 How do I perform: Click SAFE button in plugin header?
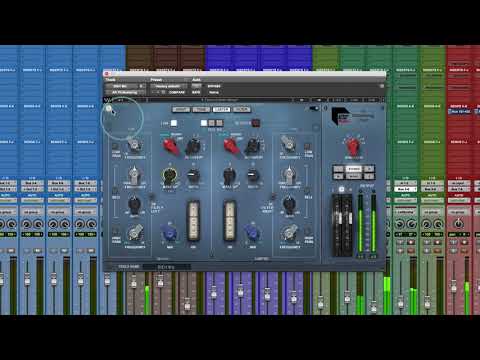point(196,92)
